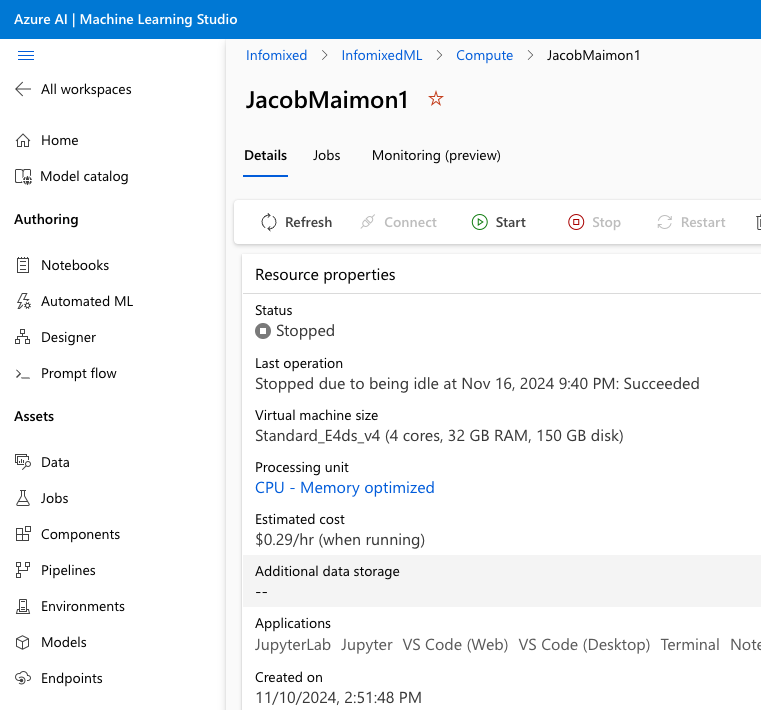
Task: Select the Stopped due to being idle message
Action: tap(477, 384)
